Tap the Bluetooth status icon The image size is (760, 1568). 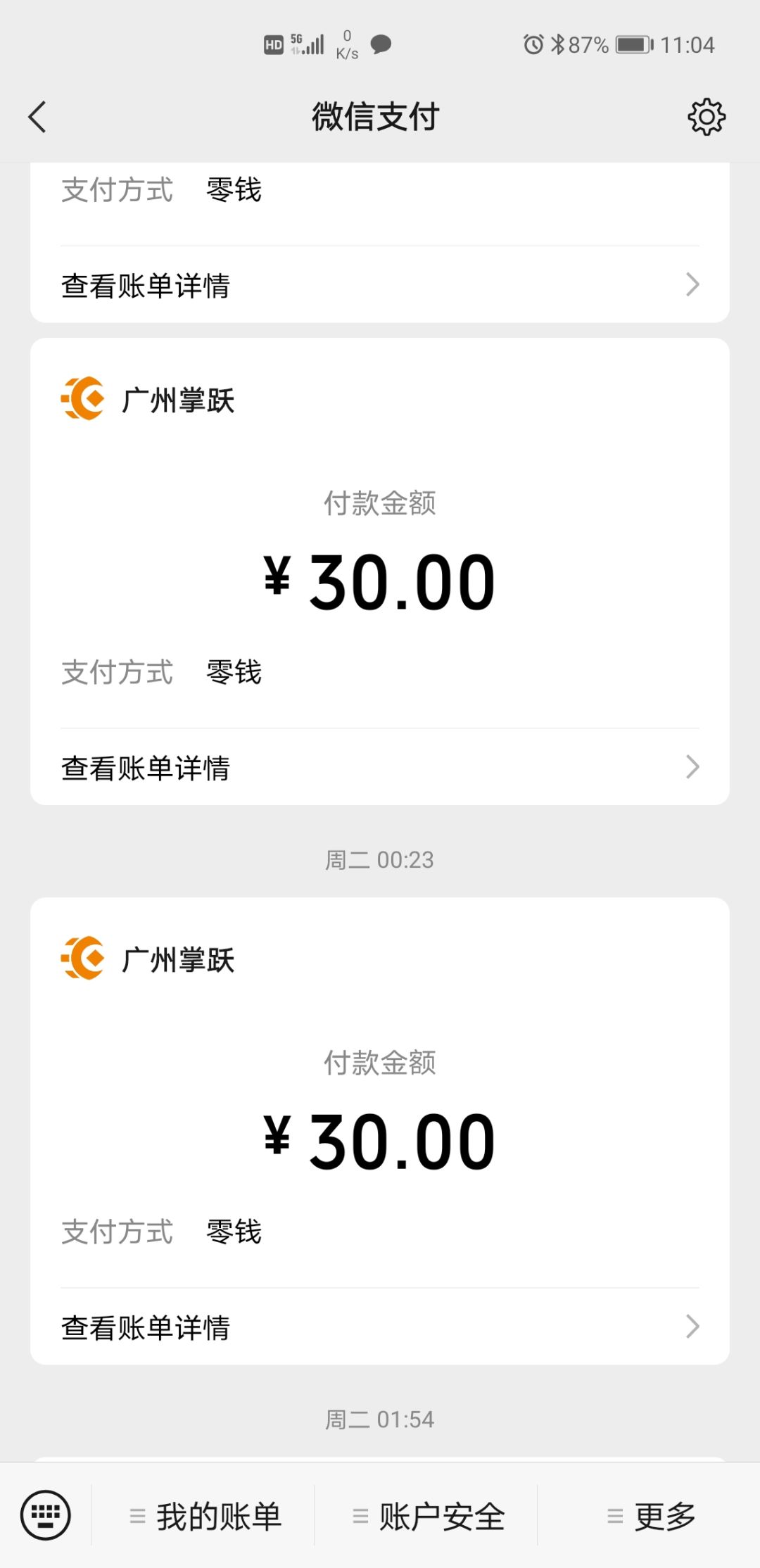point(557,45)
